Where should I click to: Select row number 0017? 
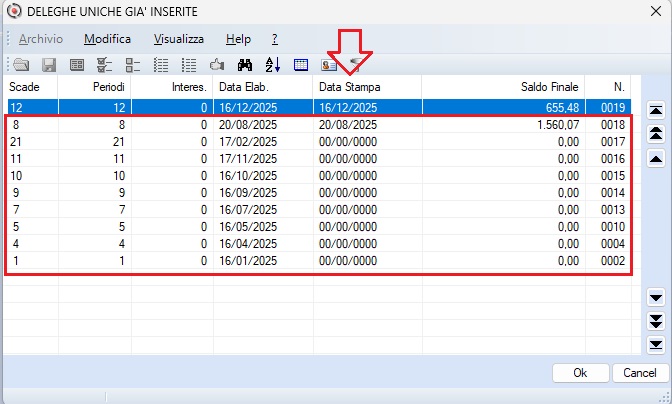[x=613, y=142]
